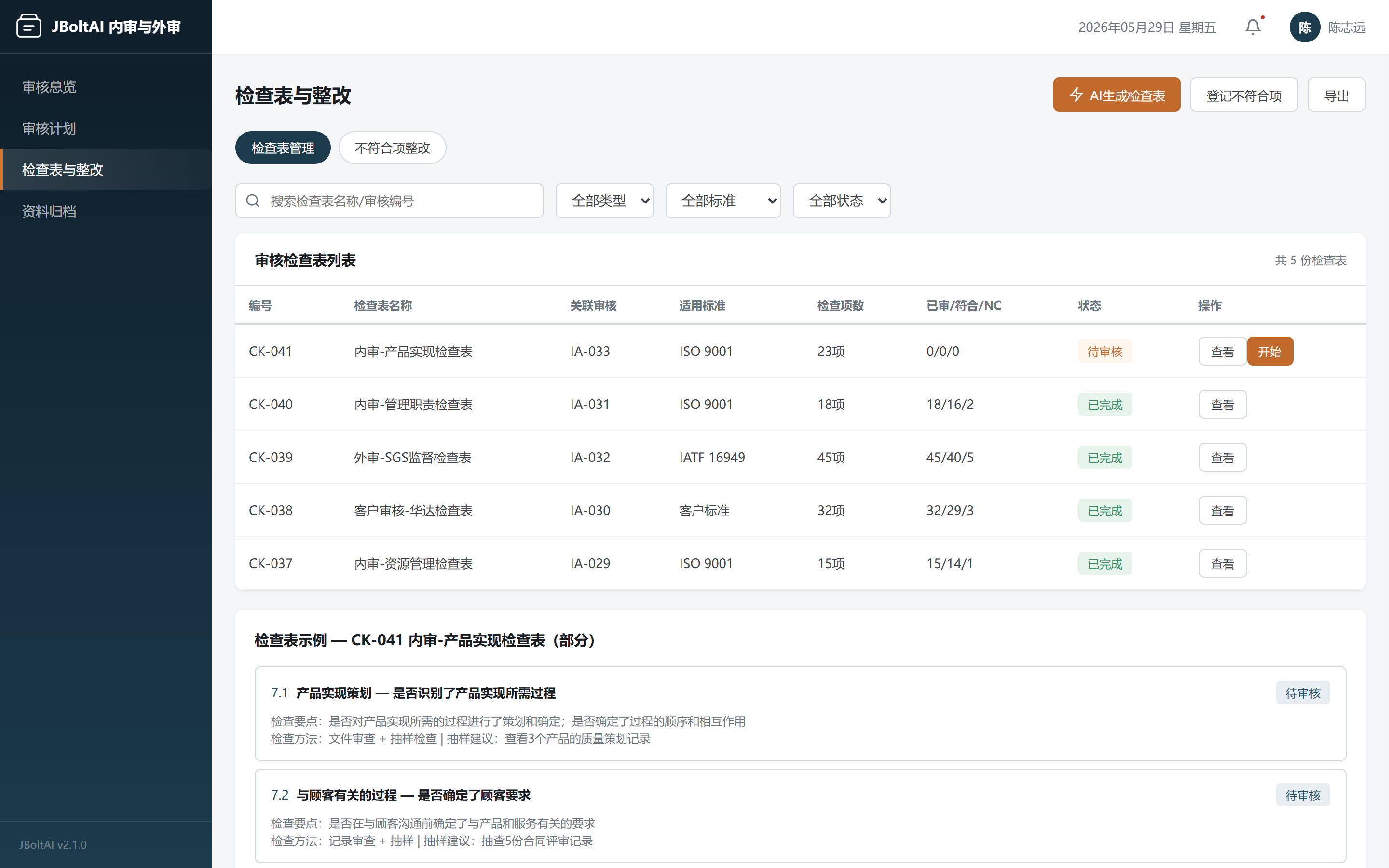Image resolution: width=1389 pixels, height=868 pixels.
Task: Click the JBoltAI v2.1.0 version label
Action: 53,844
